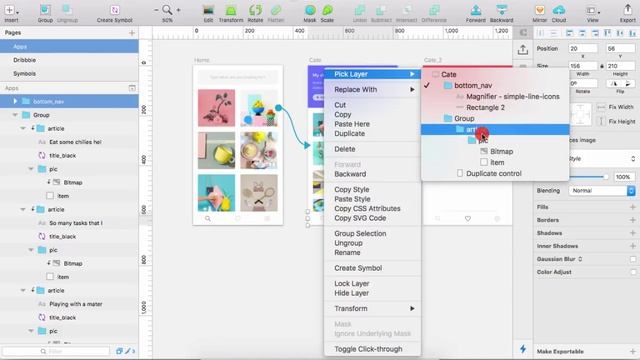
Task: Select the Transform toolbar tool
Action: pyautogui.click(x=231, y=13)
